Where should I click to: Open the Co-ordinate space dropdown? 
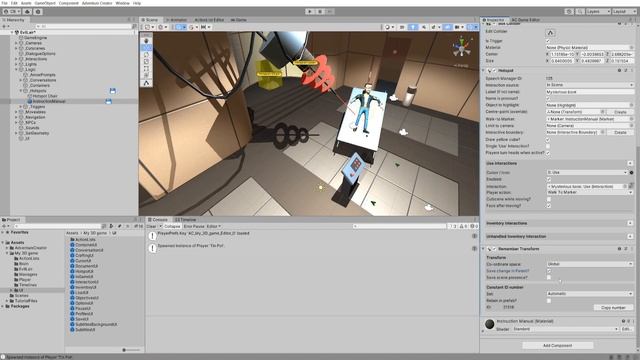[x=590, y=264]
